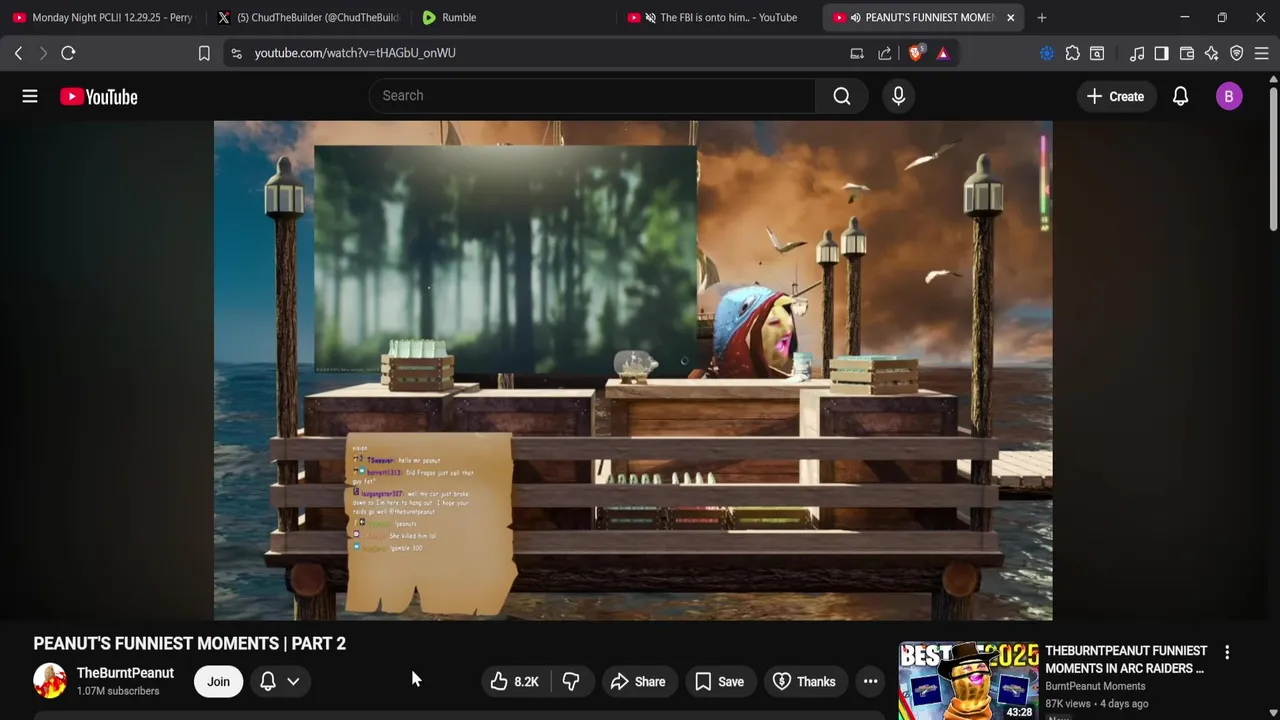Toggle the browser sidebar panel
The image size is (1280, 720).
[1161, 53]
